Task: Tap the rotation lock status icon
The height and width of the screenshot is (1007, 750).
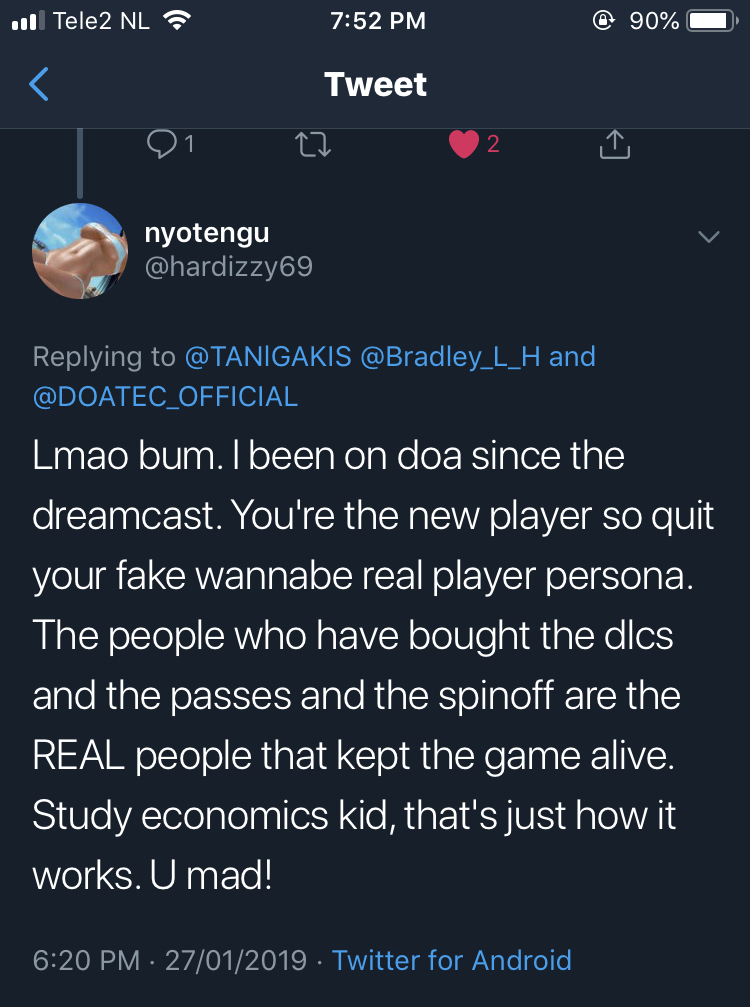Action: 603,21
